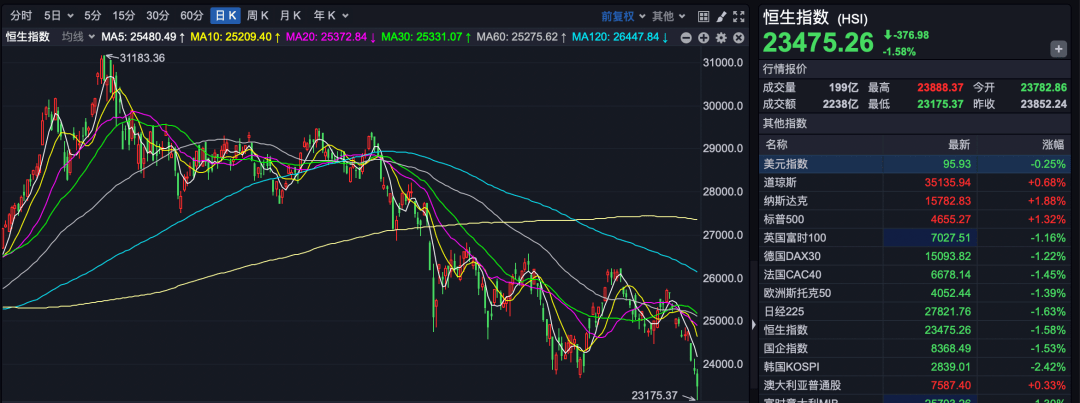
Task: Collapse right panel with the side arrow
Action: click(753, 323)
